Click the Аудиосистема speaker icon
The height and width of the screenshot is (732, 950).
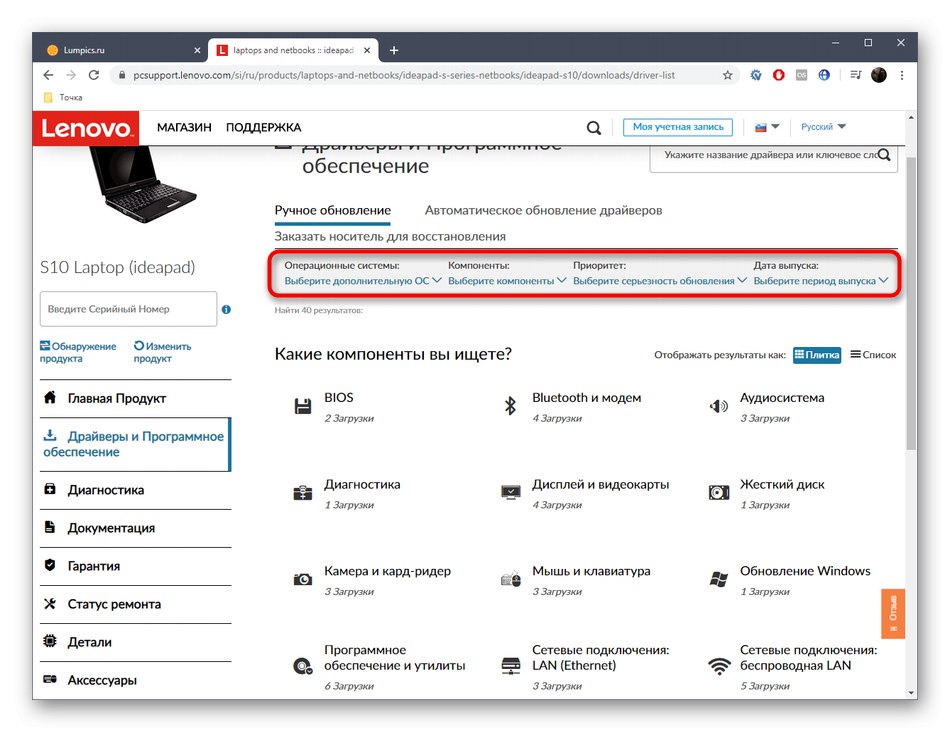coord(719,406)
